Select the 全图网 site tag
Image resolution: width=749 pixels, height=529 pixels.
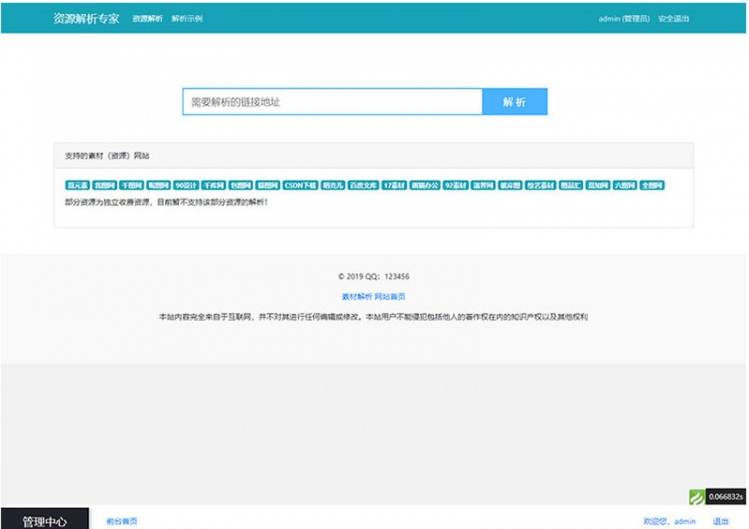(x=652, y=185)
